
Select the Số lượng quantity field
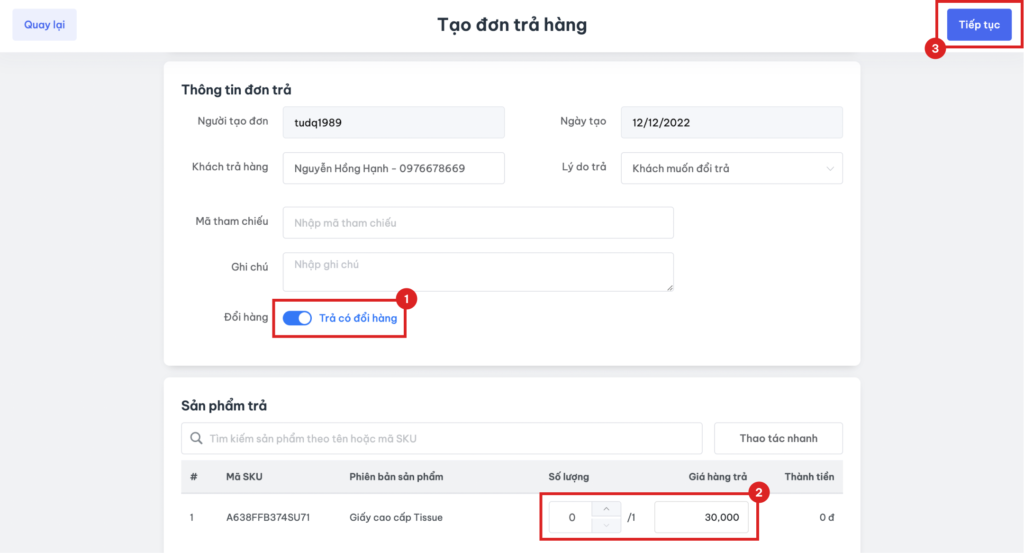pyautogui.click(x=572, y=517)
